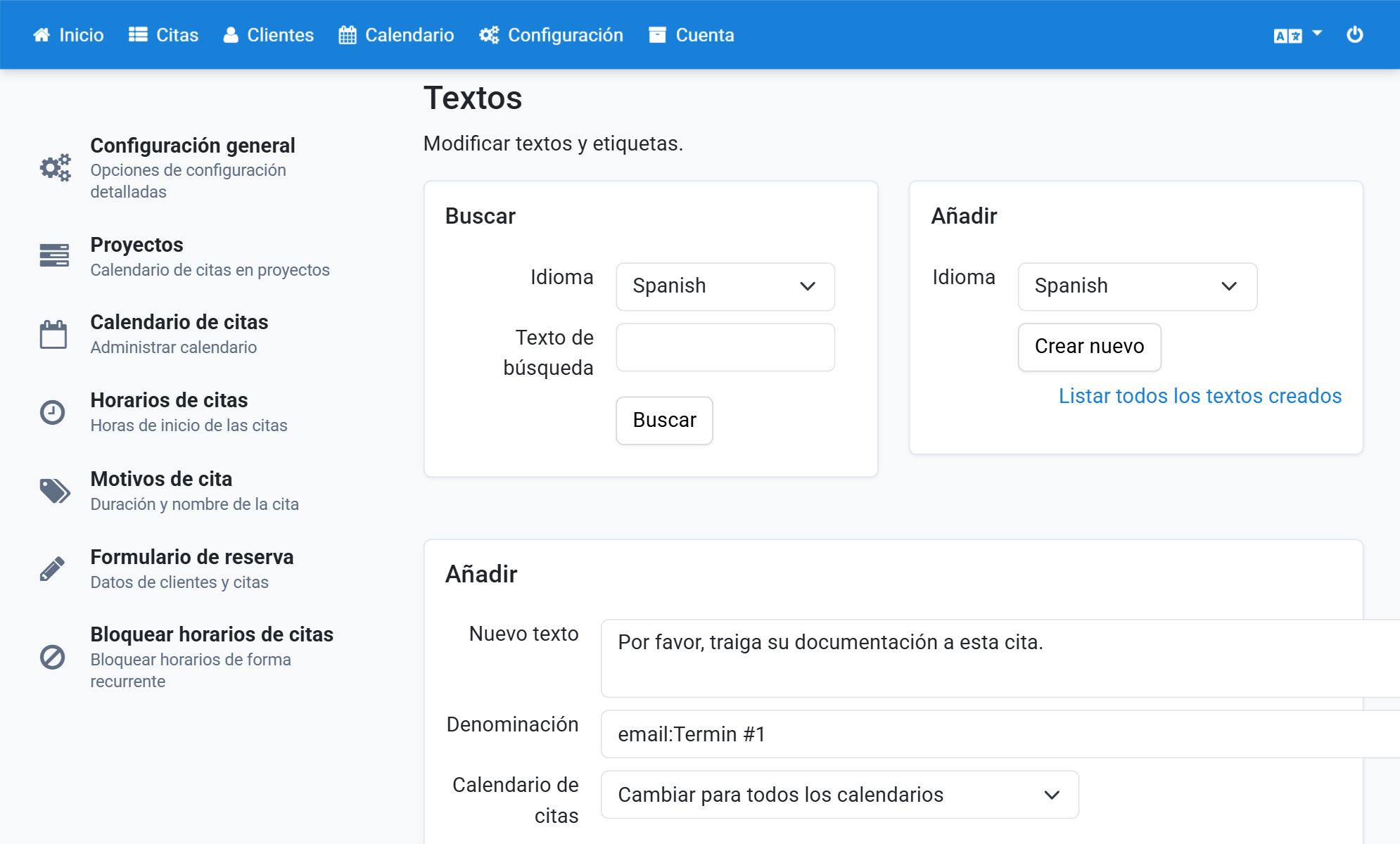Screen dimensions: 1400x844
Task: Click into the Nuevo texto textarea
Action: tap(1000, 658)
